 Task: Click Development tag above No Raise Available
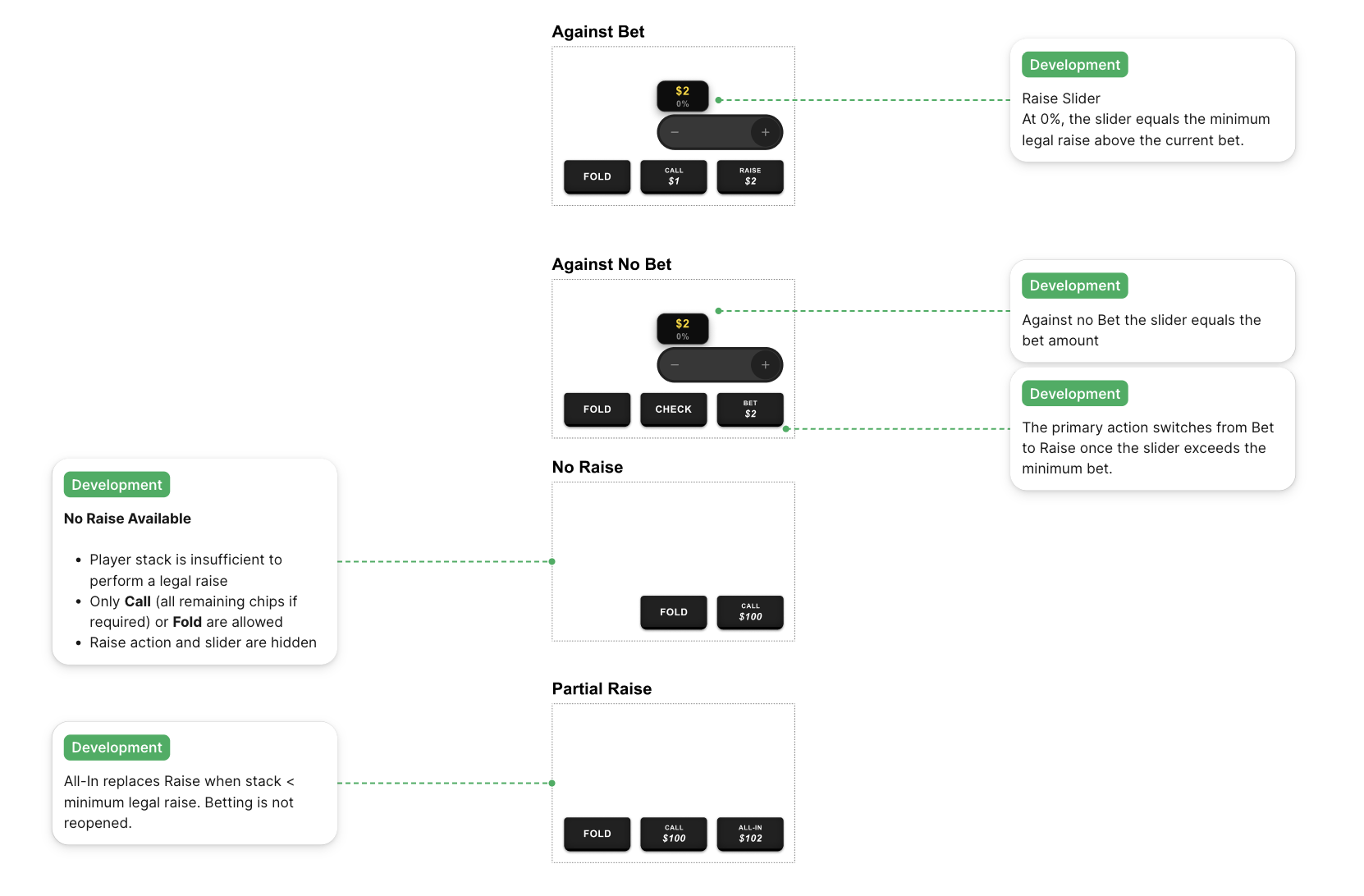(x=117, y=485)
